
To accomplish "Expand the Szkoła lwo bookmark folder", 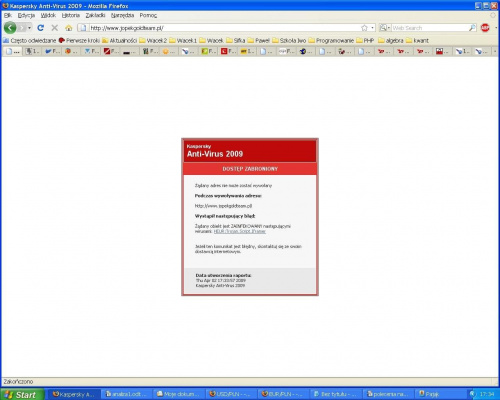I will tap(289, 41).
